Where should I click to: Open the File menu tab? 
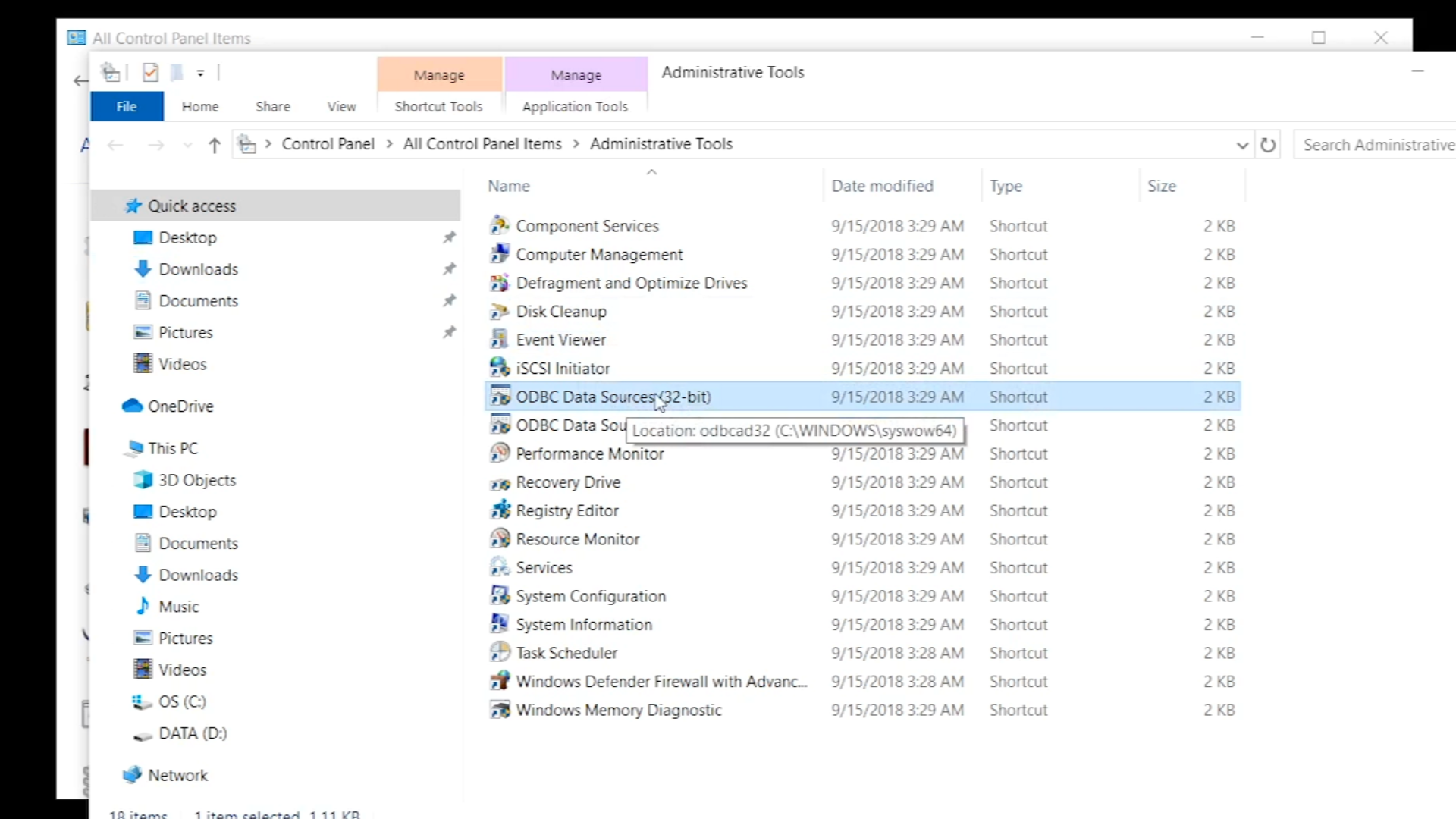point(126,107)
